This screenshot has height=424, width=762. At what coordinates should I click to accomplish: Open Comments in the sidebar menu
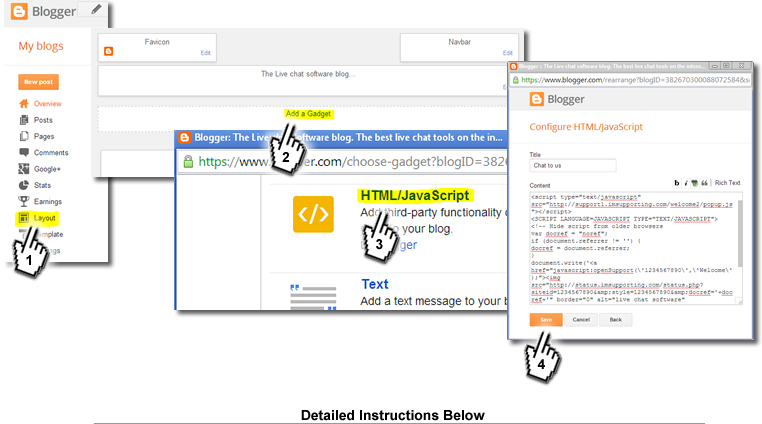[x=51, y=153]
